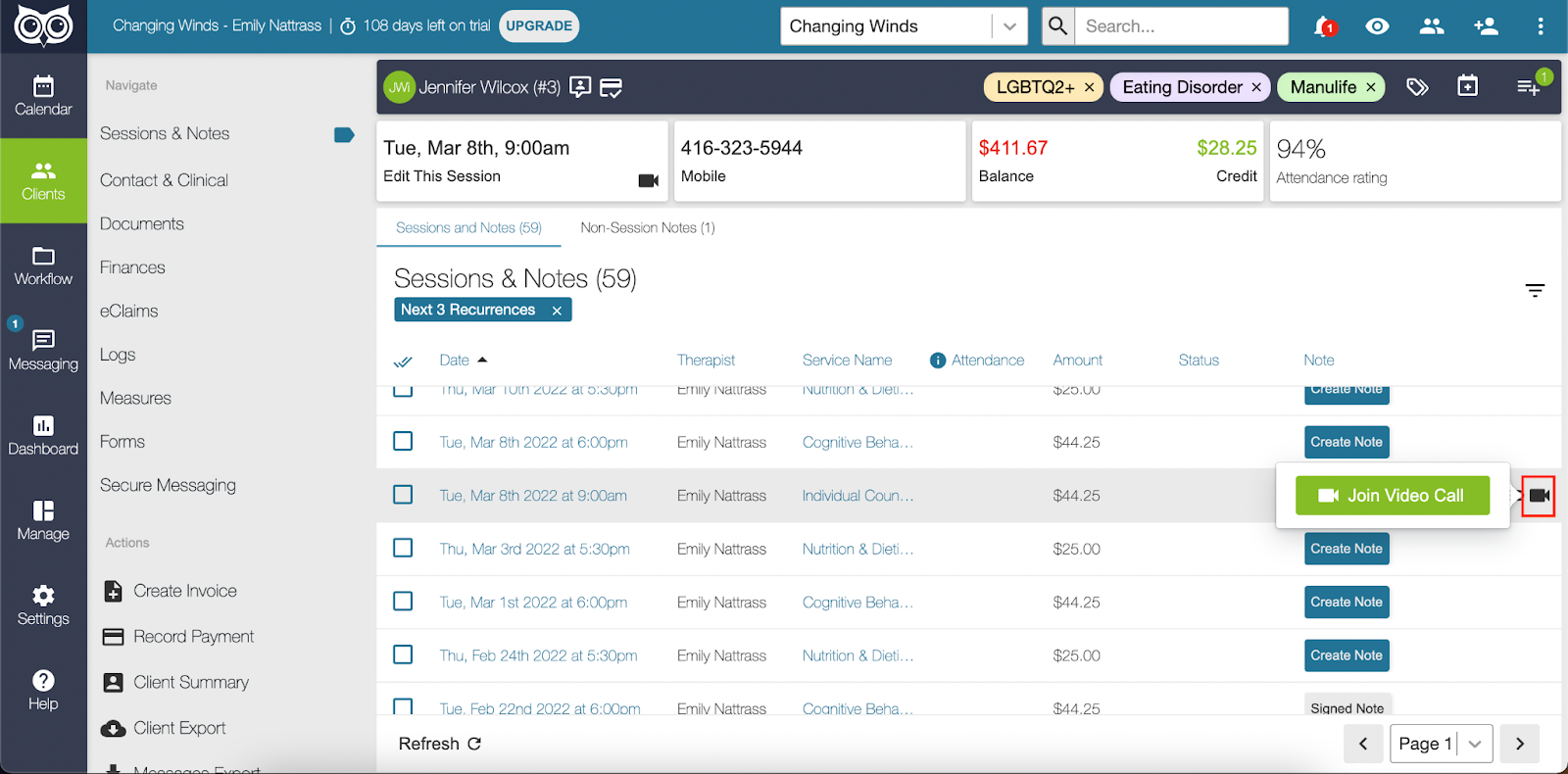Remove the Eating Disorder tag

point(1256,87)
